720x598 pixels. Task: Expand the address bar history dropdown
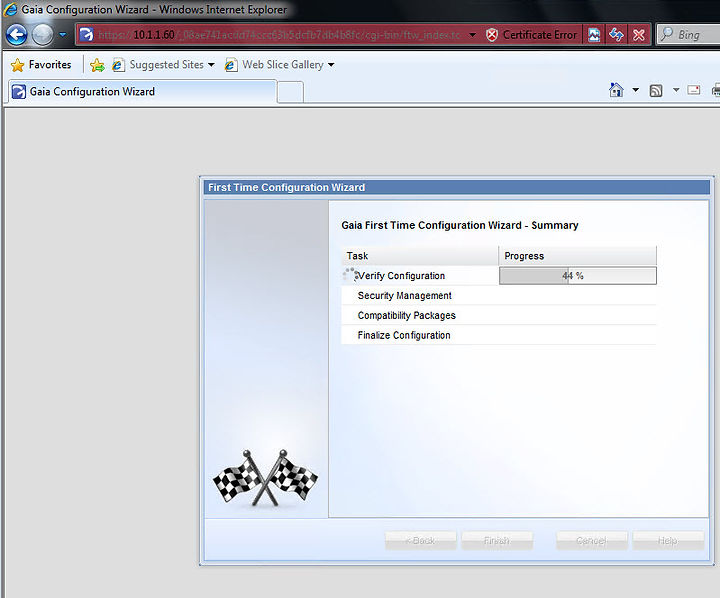[x=472, y=35]
